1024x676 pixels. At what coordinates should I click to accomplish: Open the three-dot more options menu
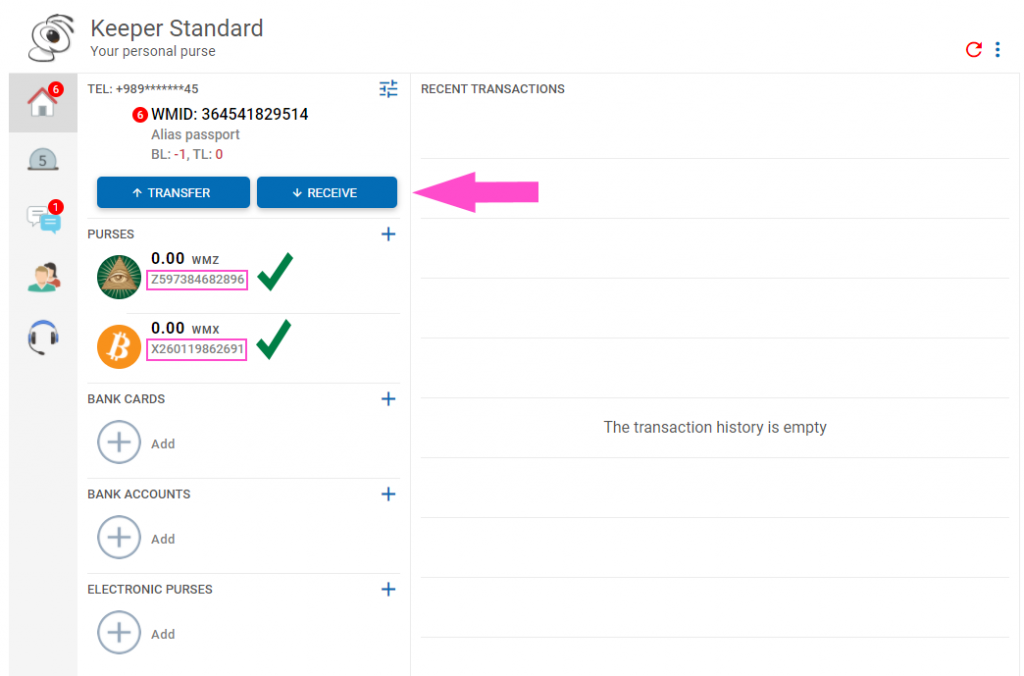(998, 49)
